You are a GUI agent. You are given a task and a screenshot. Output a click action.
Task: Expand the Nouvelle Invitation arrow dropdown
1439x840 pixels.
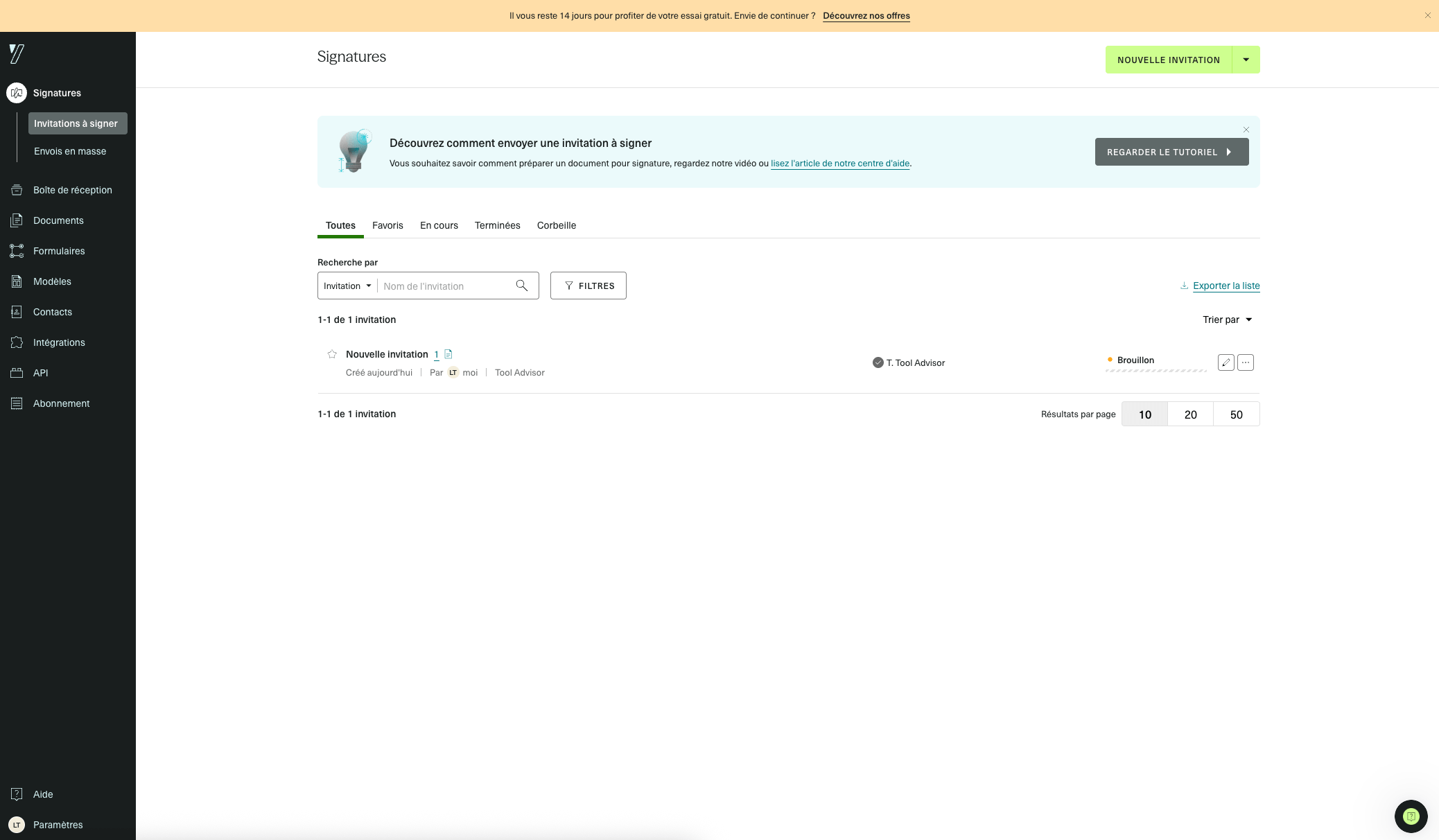pos(1246,60)
